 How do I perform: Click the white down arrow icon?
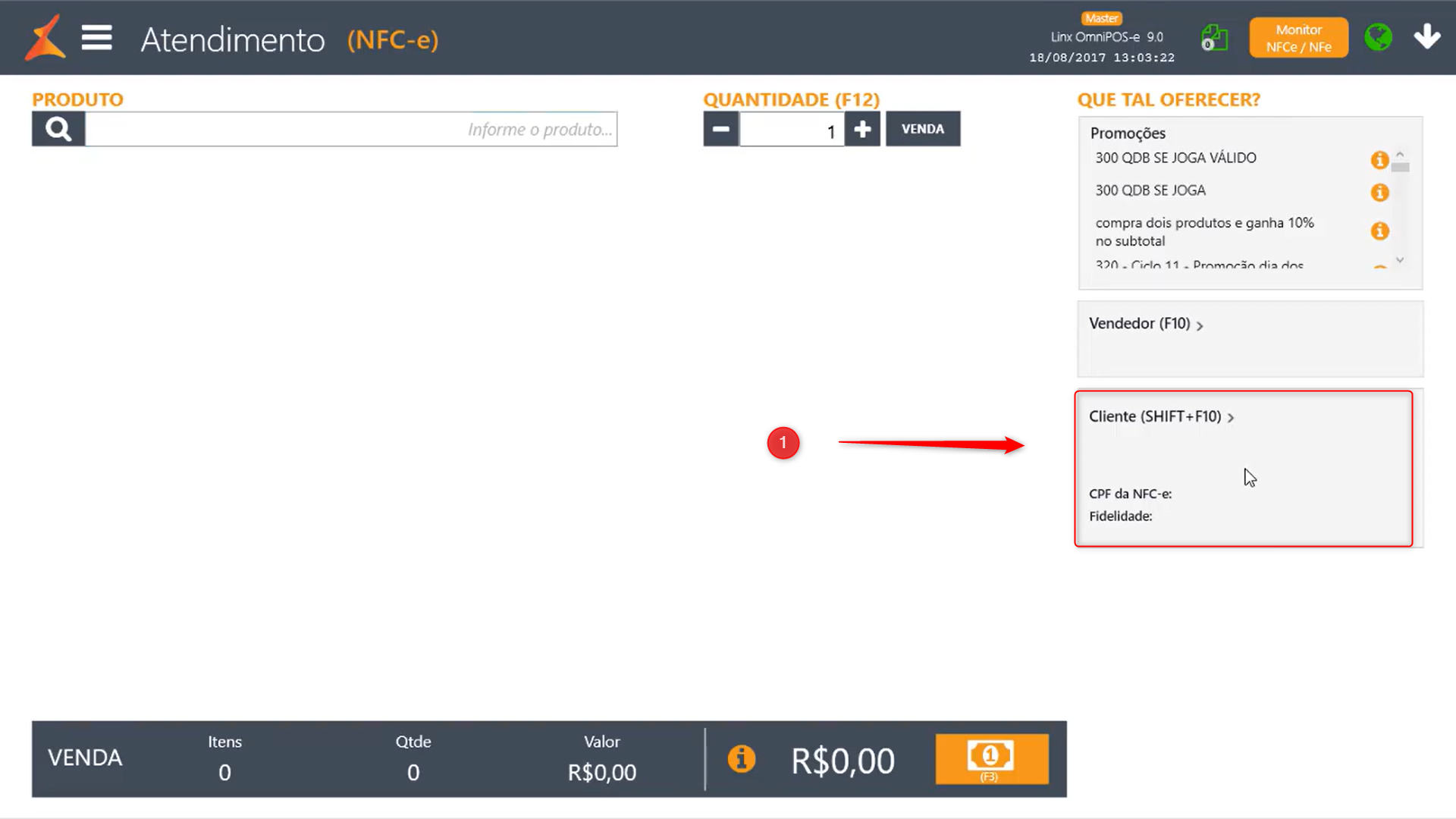(x=1426, y=36)
